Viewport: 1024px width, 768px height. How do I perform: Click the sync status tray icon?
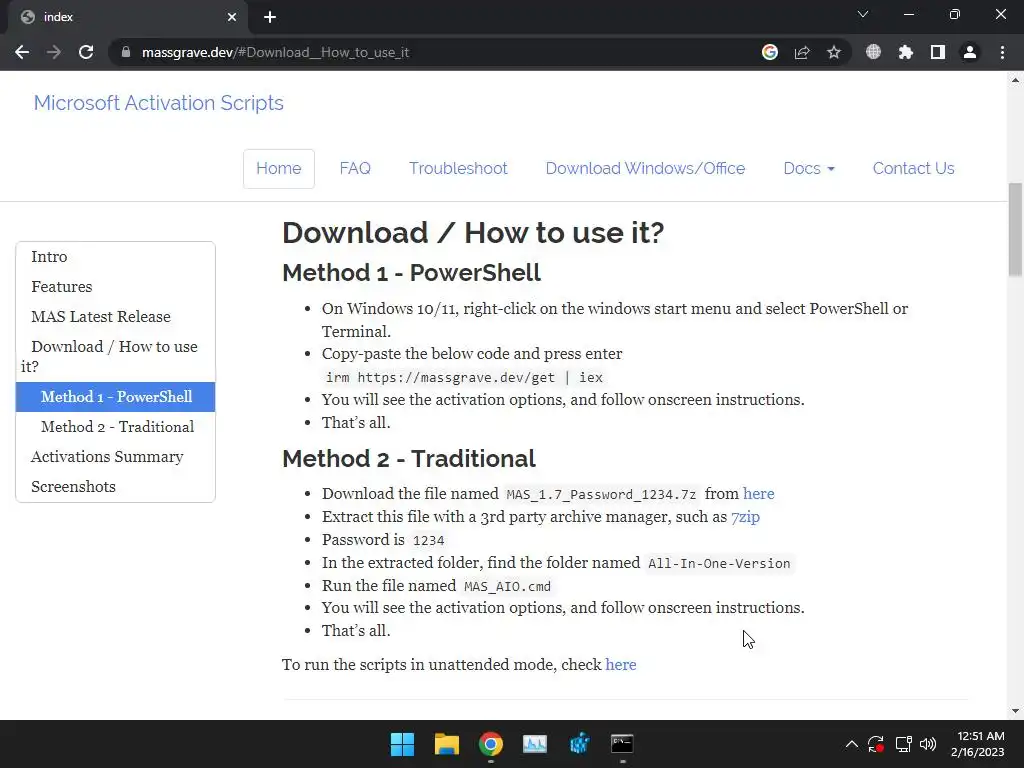point(876,744)
